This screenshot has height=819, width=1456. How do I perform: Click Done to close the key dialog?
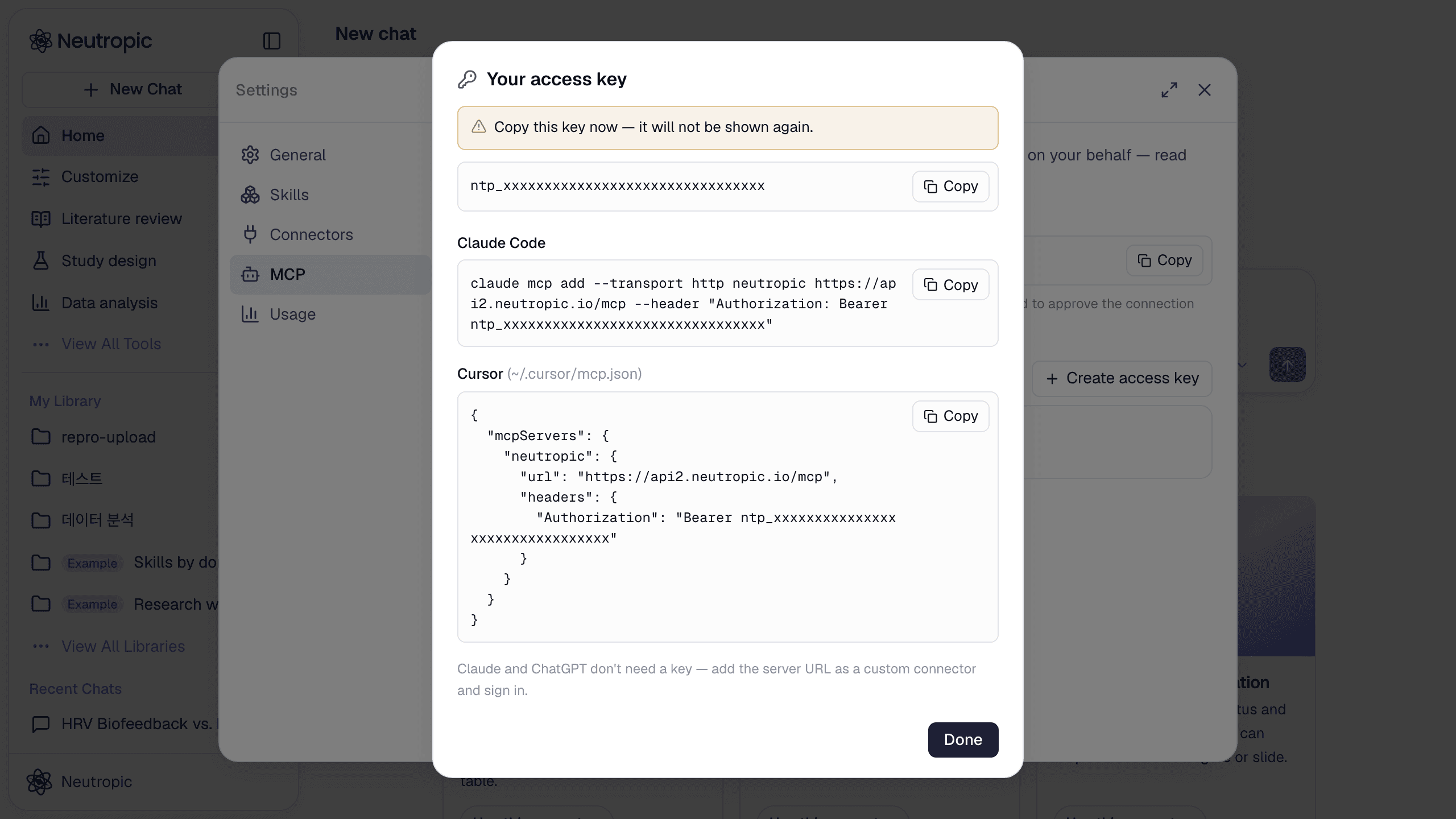point(963,739)
